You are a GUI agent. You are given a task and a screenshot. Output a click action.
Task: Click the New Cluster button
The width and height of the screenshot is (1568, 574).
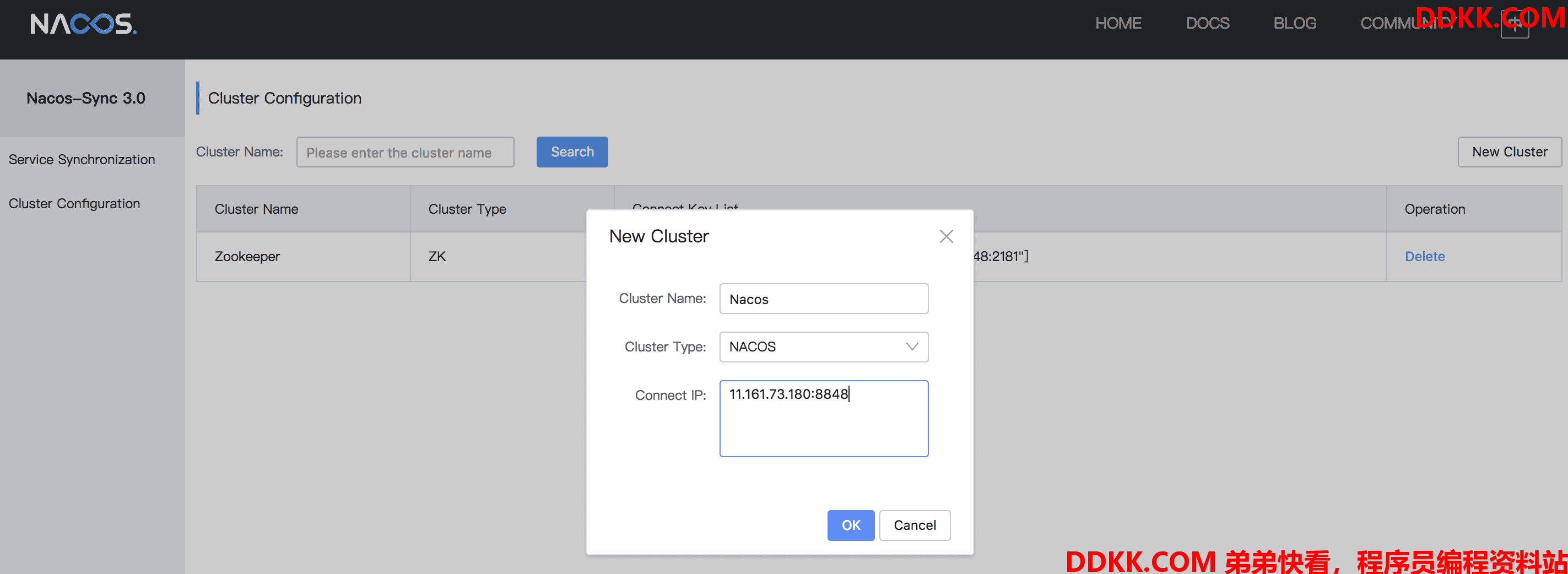click(x=1510, y=151)
